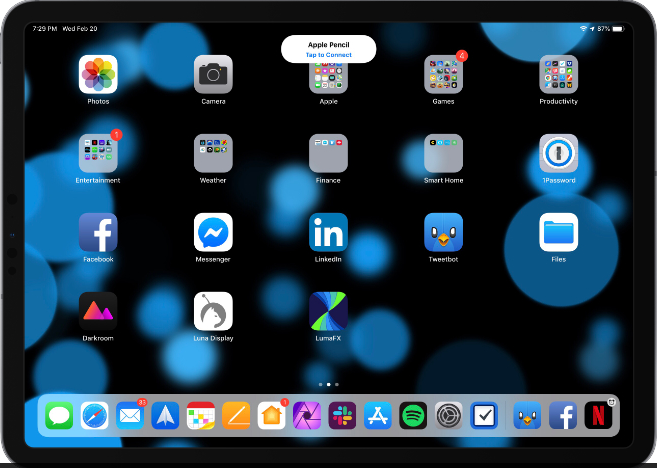657x468 pixels.
Task: Open the Photos app
Action: (98, 74)
